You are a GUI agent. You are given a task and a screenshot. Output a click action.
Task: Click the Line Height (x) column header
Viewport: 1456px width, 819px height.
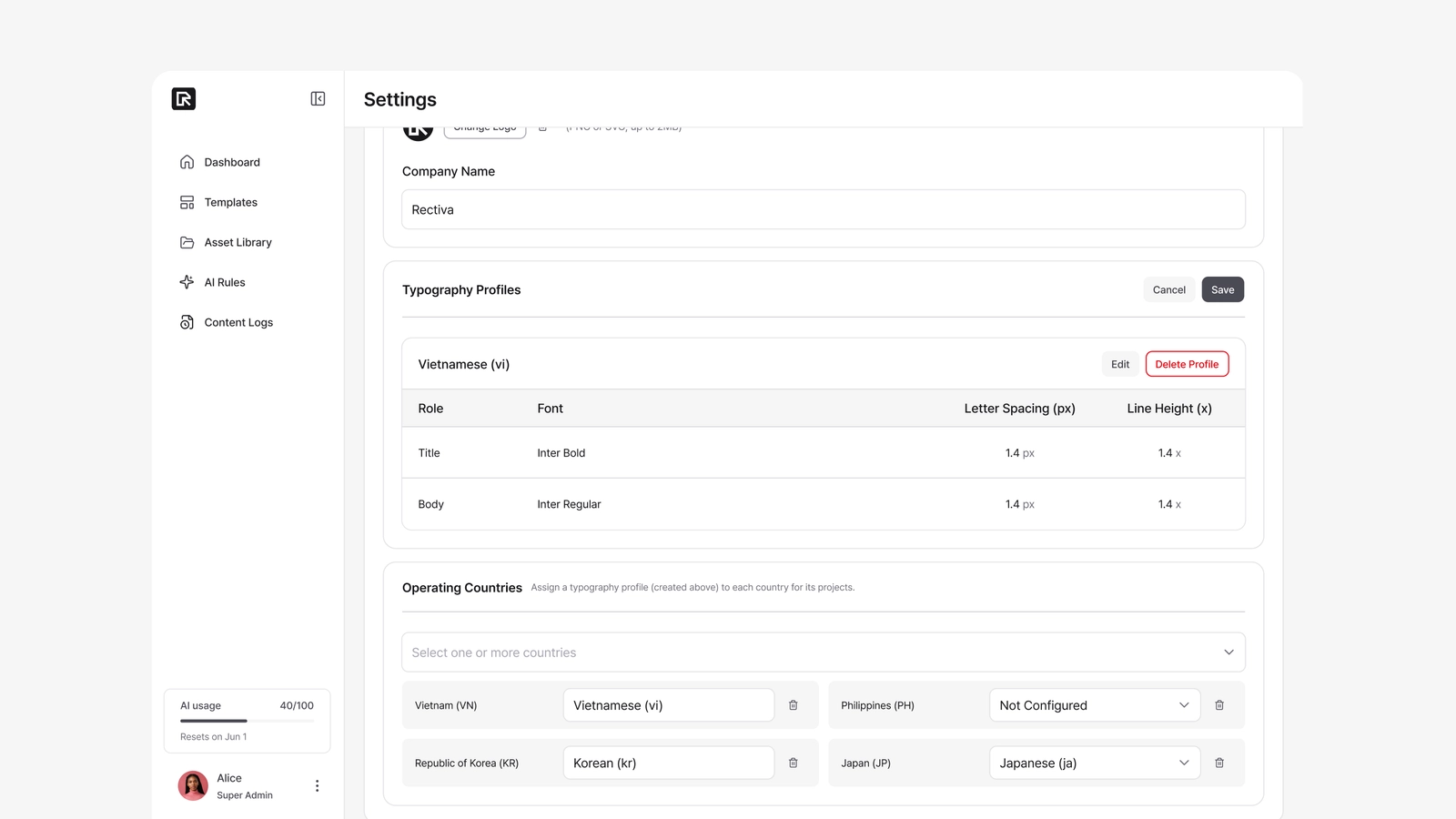[x=1169, y=409]
